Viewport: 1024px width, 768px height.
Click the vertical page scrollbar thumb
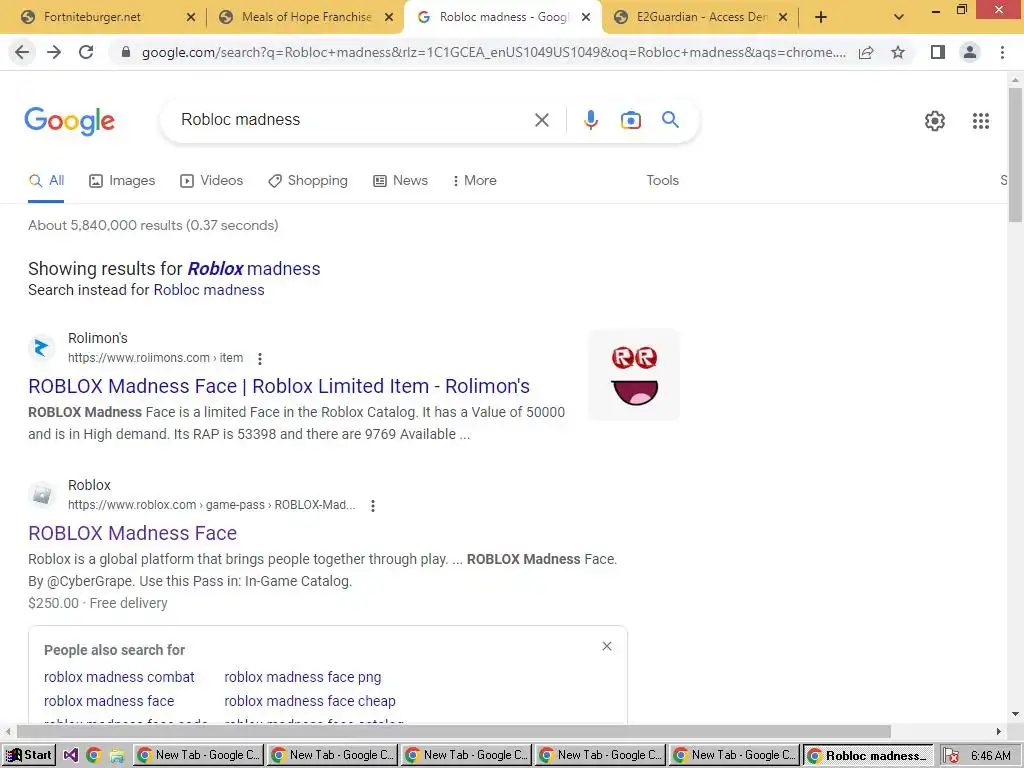pyautogui.click(x=1015, y=155)
